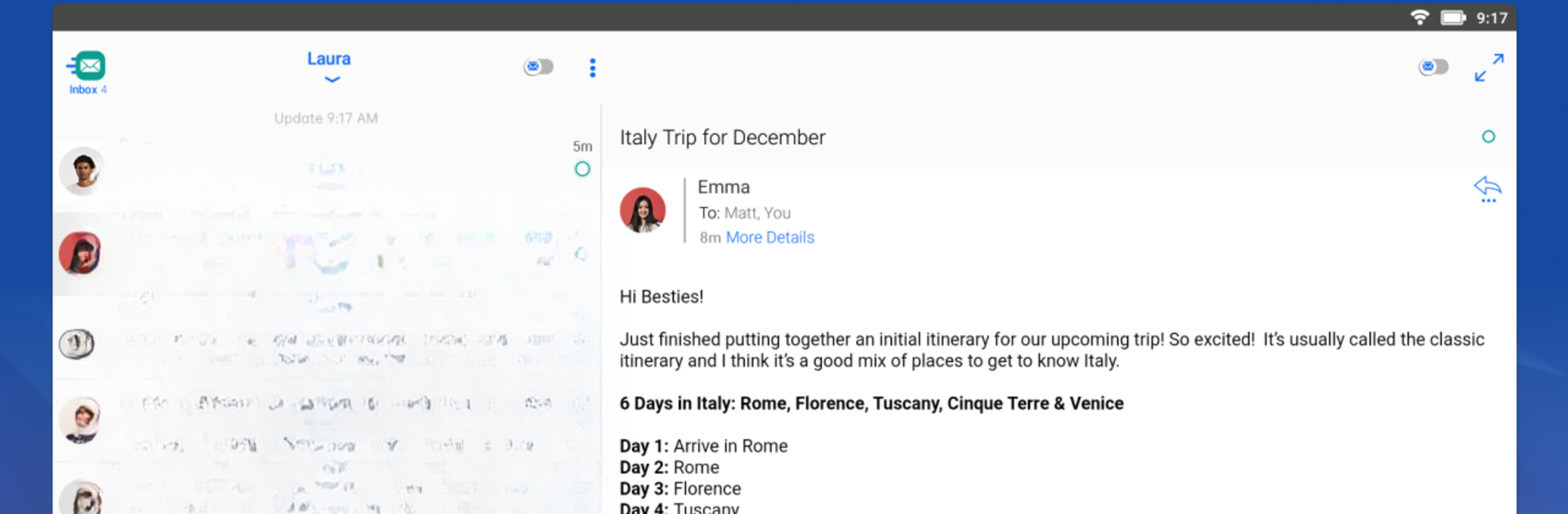1568x514 pixels.
Task: Open More Details link
Action: click(770, 237)
